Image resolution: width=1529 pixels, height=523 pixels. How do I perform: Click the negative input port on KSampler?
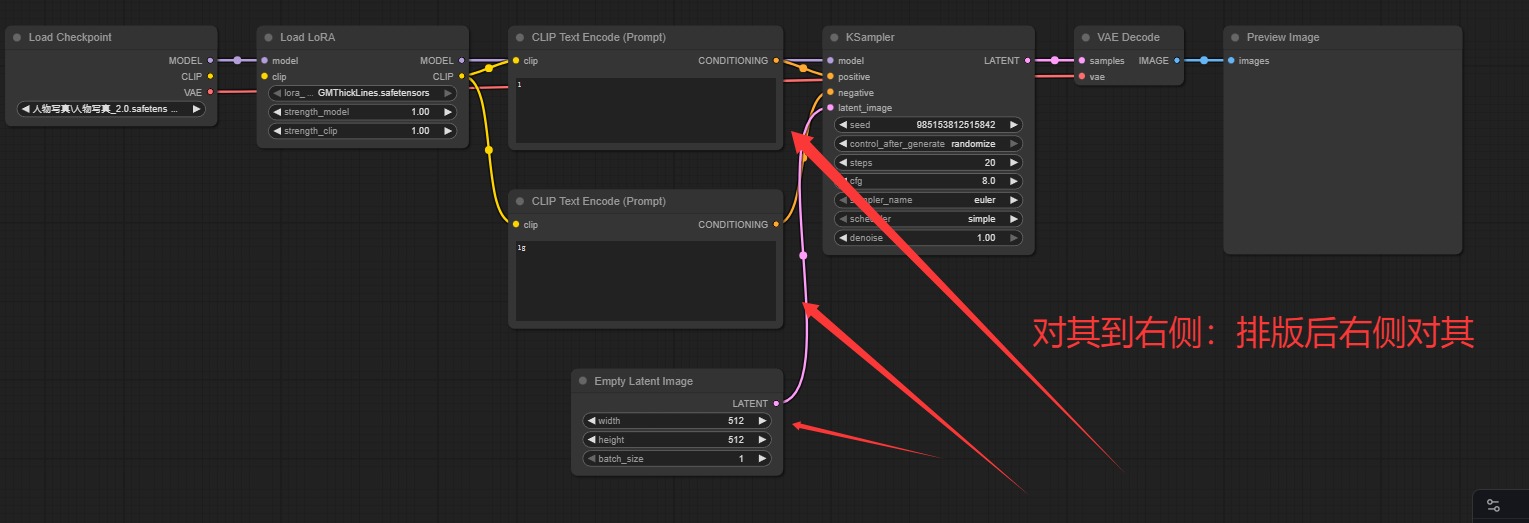tap(830, 93)
